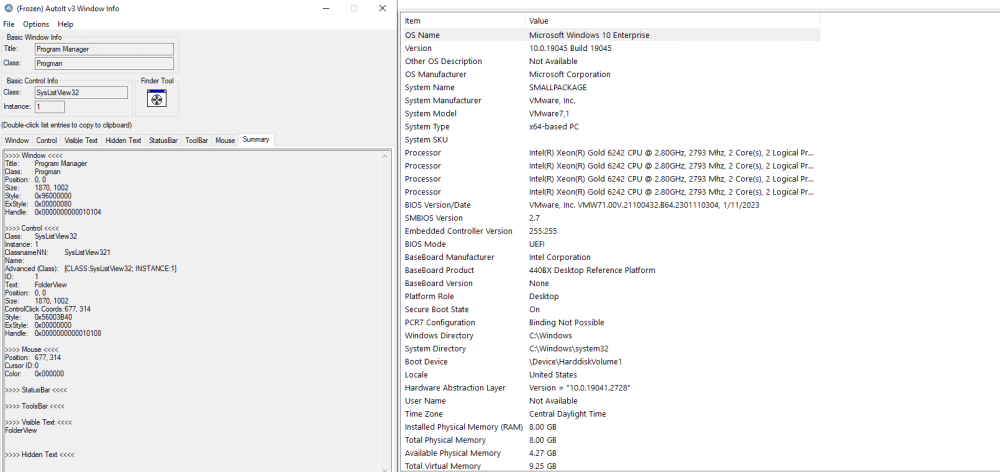This screenshot has width=1000, height=472.
Task: Click the control Class field SysListView32
Action: (81, 92)
